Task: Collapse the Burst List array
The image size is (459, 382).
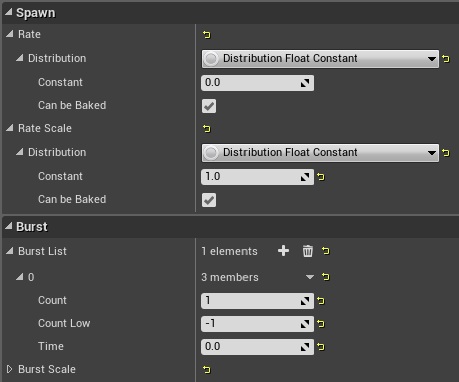Action: coord(10,251)
